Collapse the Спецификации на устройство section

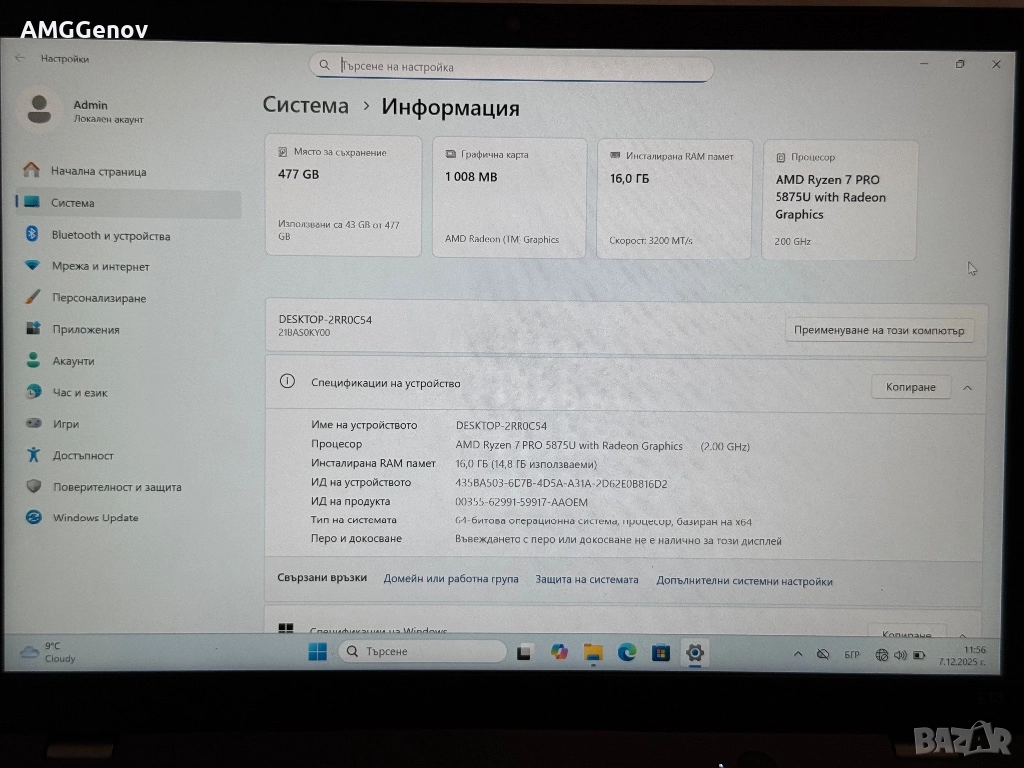pyautogui.click(x=967, y=387)
